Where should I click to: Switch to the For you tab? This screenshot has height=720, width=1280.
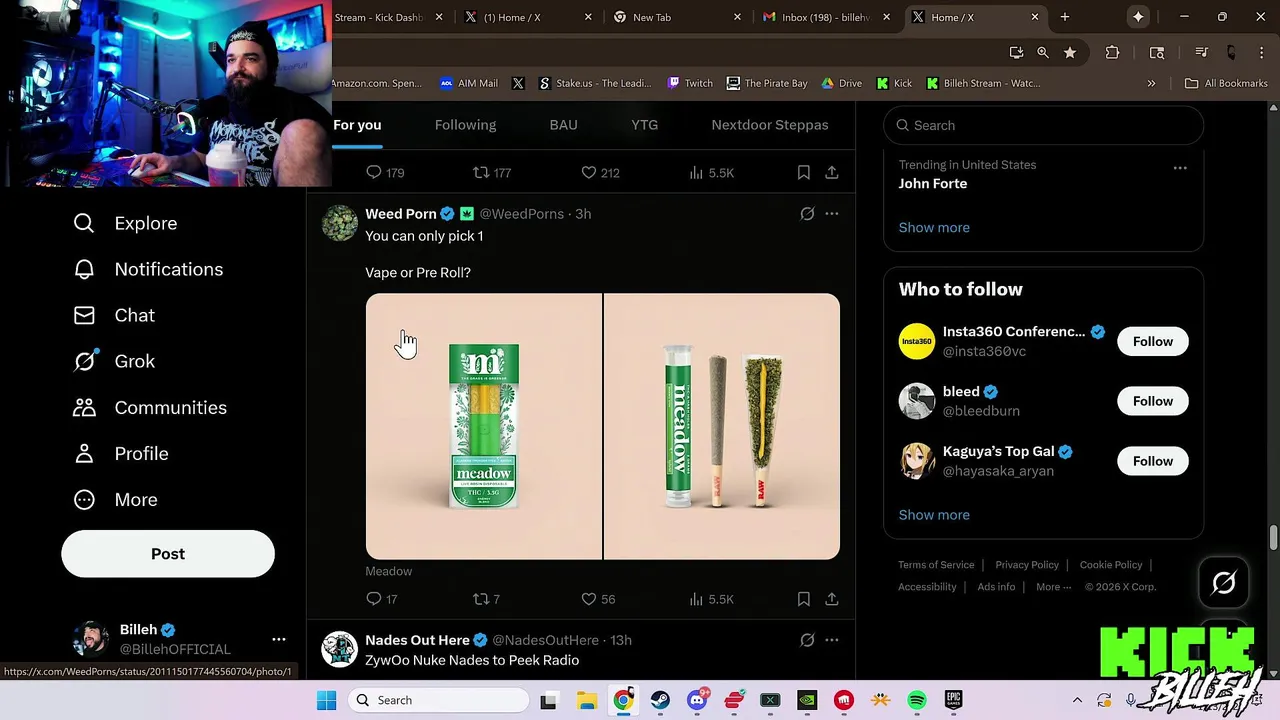[357, 125]
